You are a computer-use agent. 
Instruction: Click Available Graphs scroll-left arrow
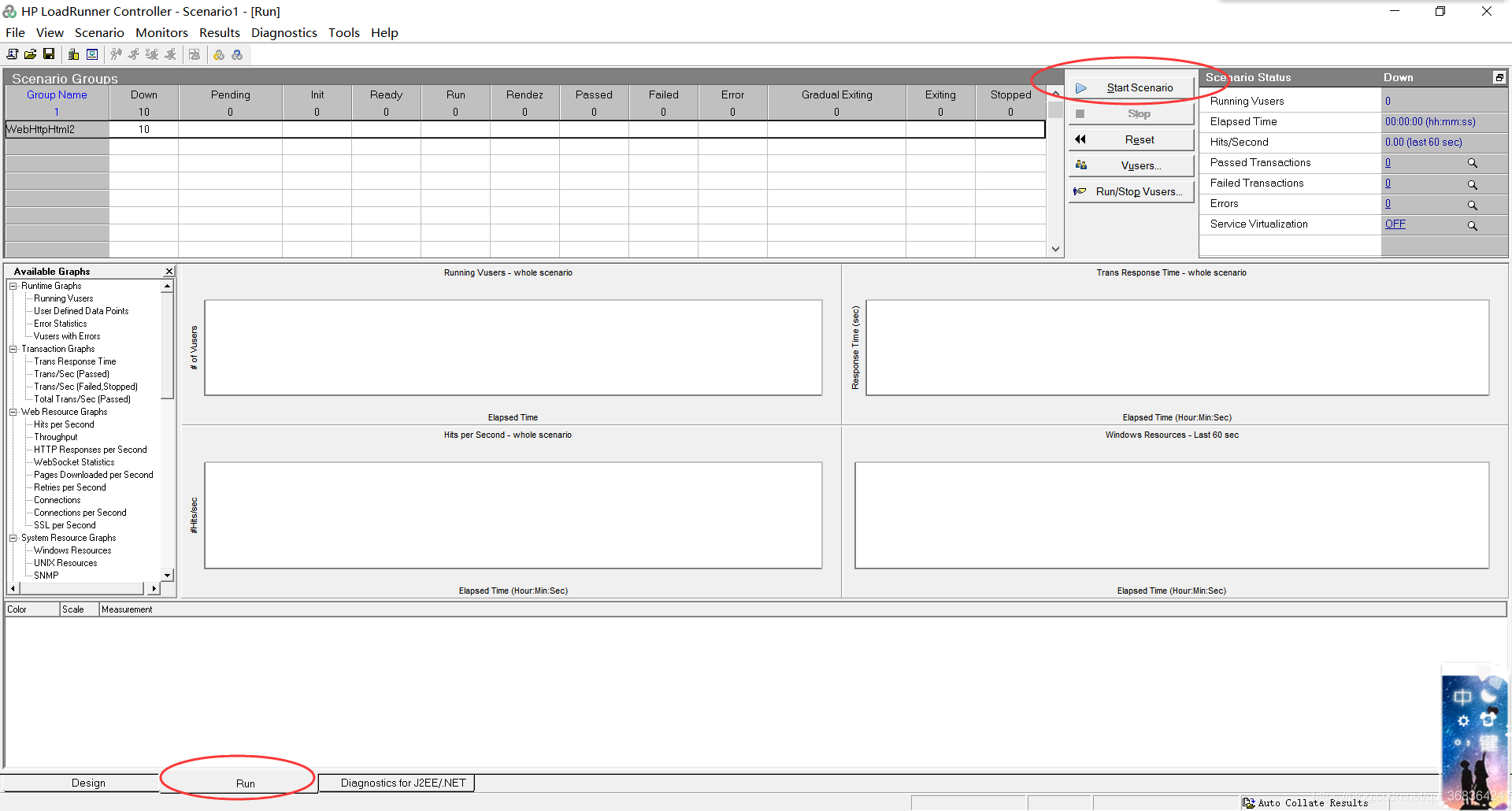pos(12,588)
